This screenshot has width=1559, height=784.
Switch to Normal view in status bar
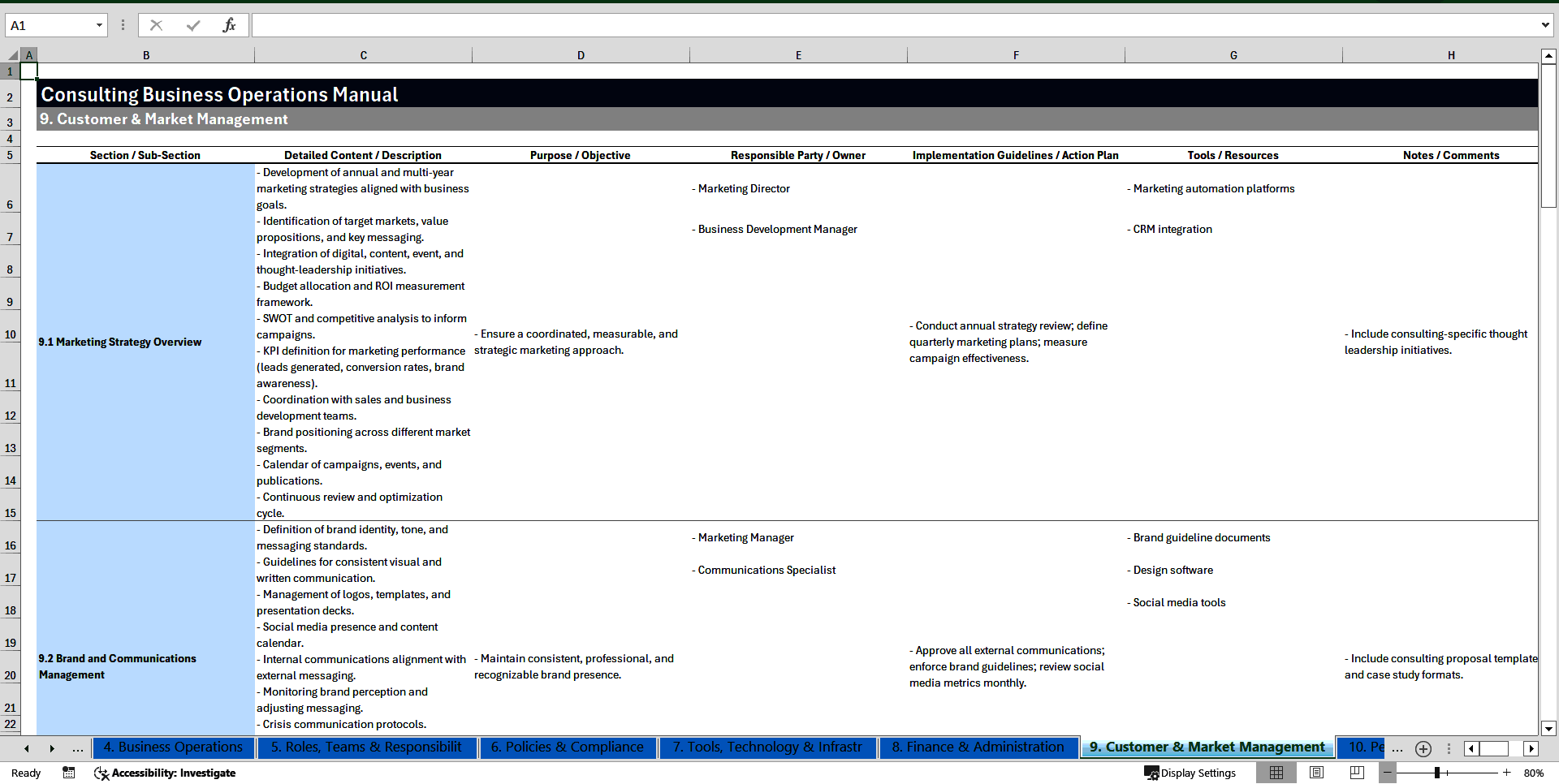pyautogui.click(x=1276, y=773)
